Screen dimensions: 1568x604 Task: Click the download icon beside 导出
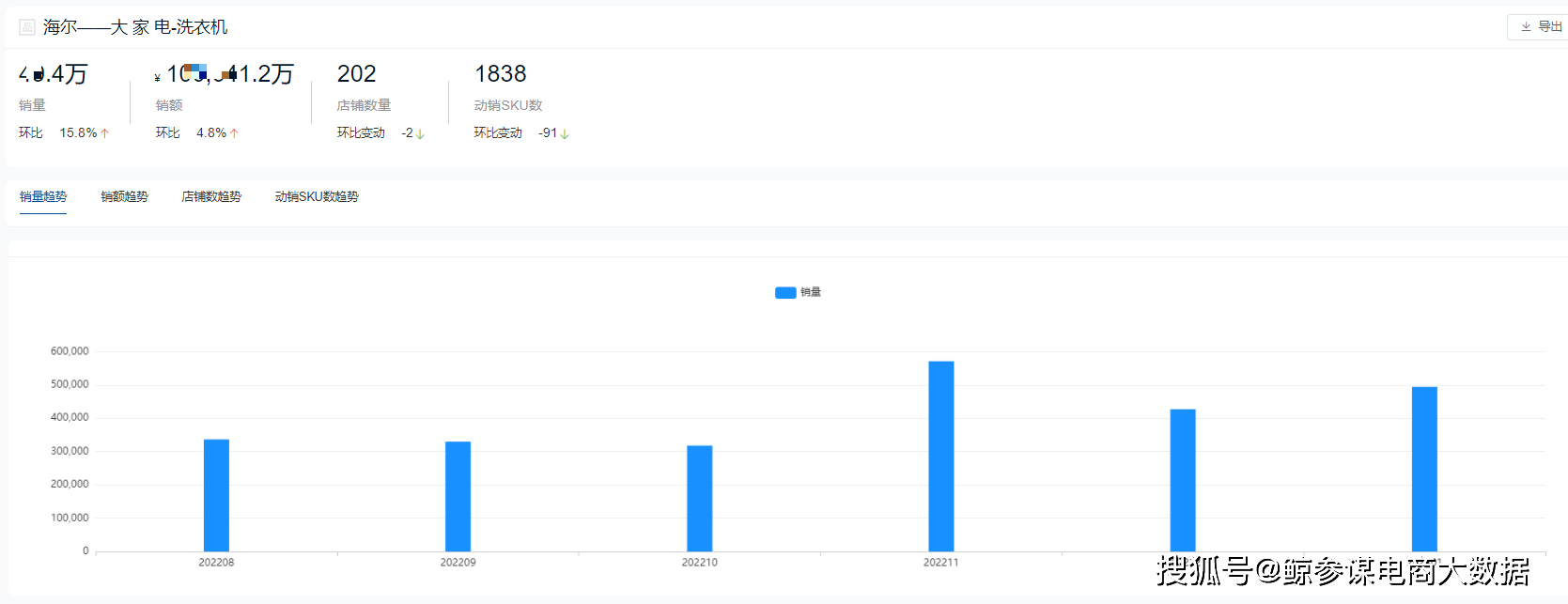click(x=1526, y=27)
